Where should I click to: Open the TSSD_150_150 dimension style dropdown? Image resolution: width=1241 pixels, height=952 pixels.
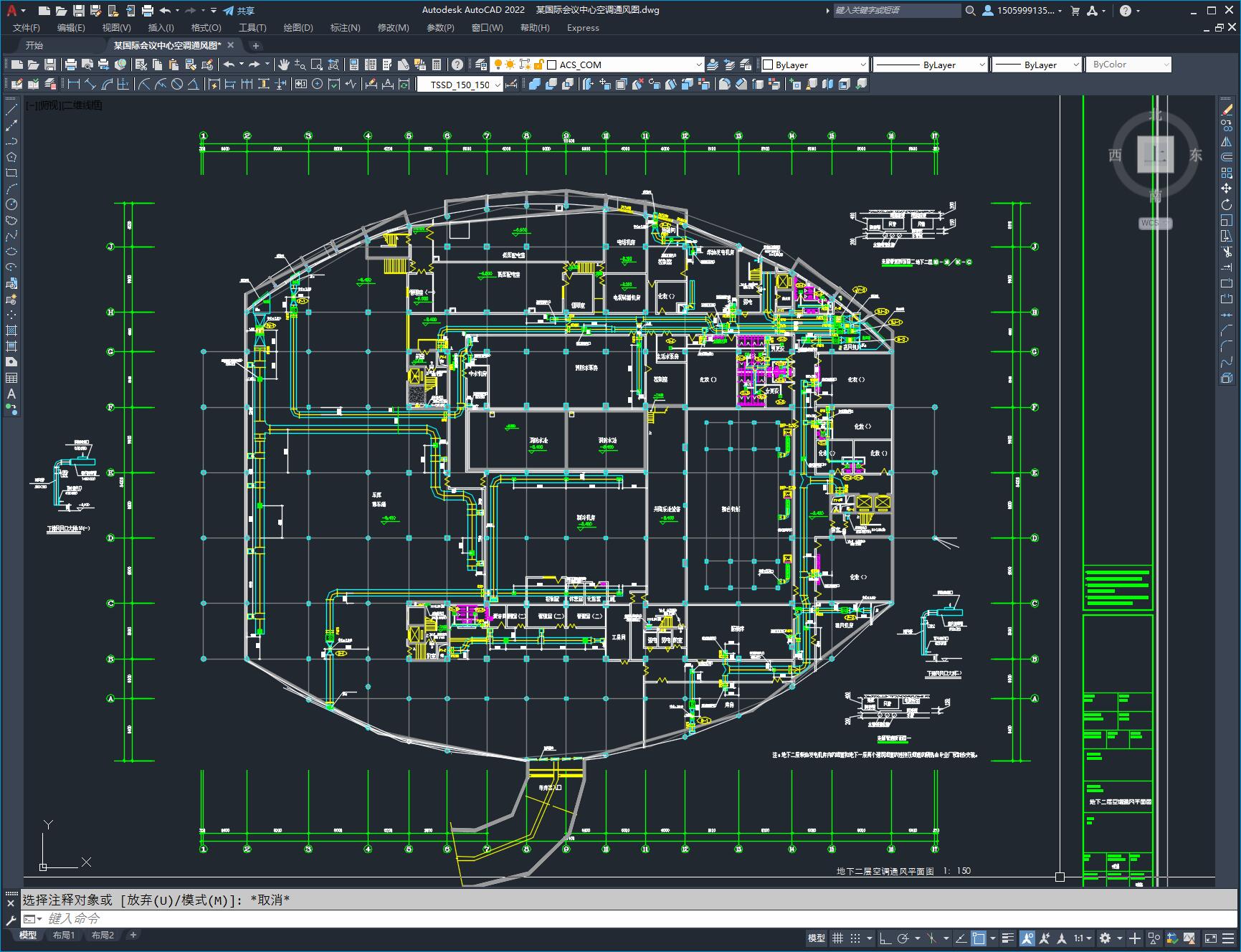tap(497, 85)
